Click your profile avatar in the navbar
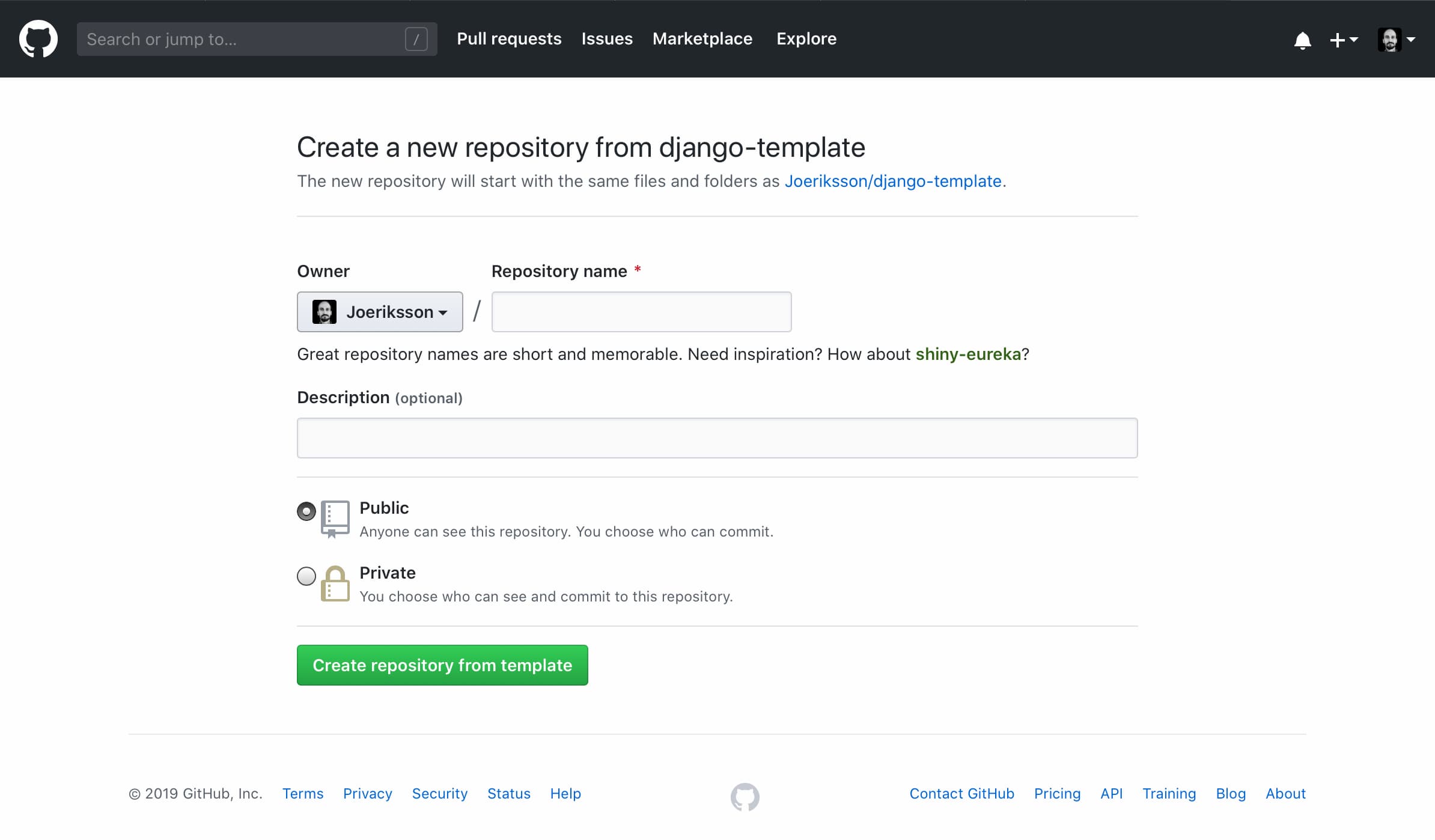The image size is (1435, 840). coord(1389,39)
